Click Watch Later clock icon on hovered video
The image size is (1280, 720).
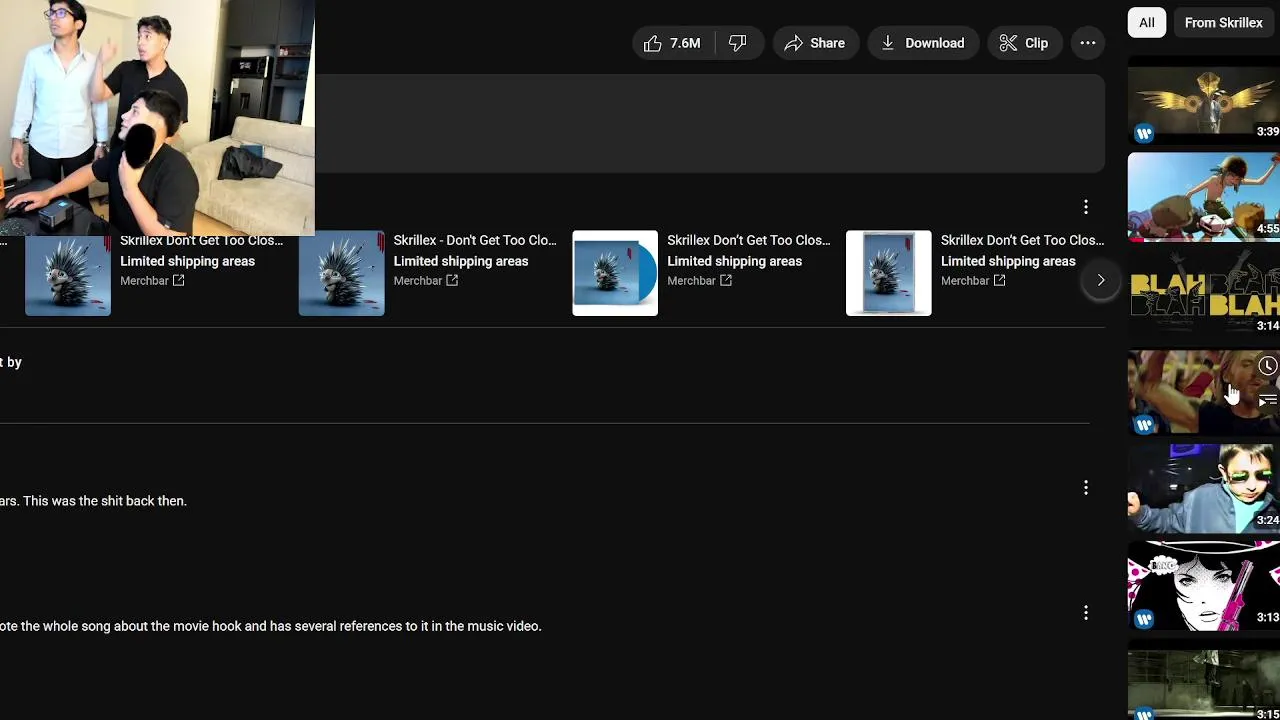click(x=1267, y=366)
